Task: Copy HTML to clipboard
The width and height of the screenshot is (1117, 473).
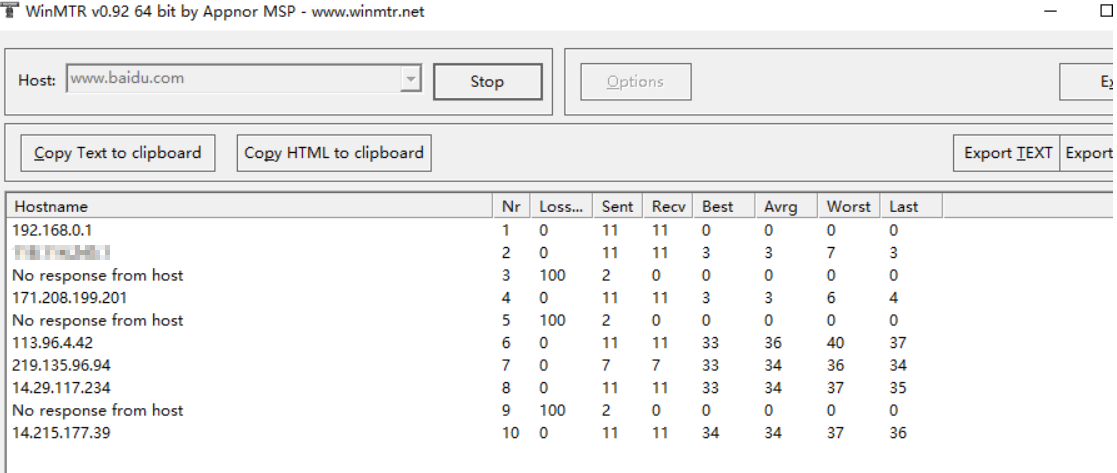Action: pyautogui.click(x=334, y=153)
